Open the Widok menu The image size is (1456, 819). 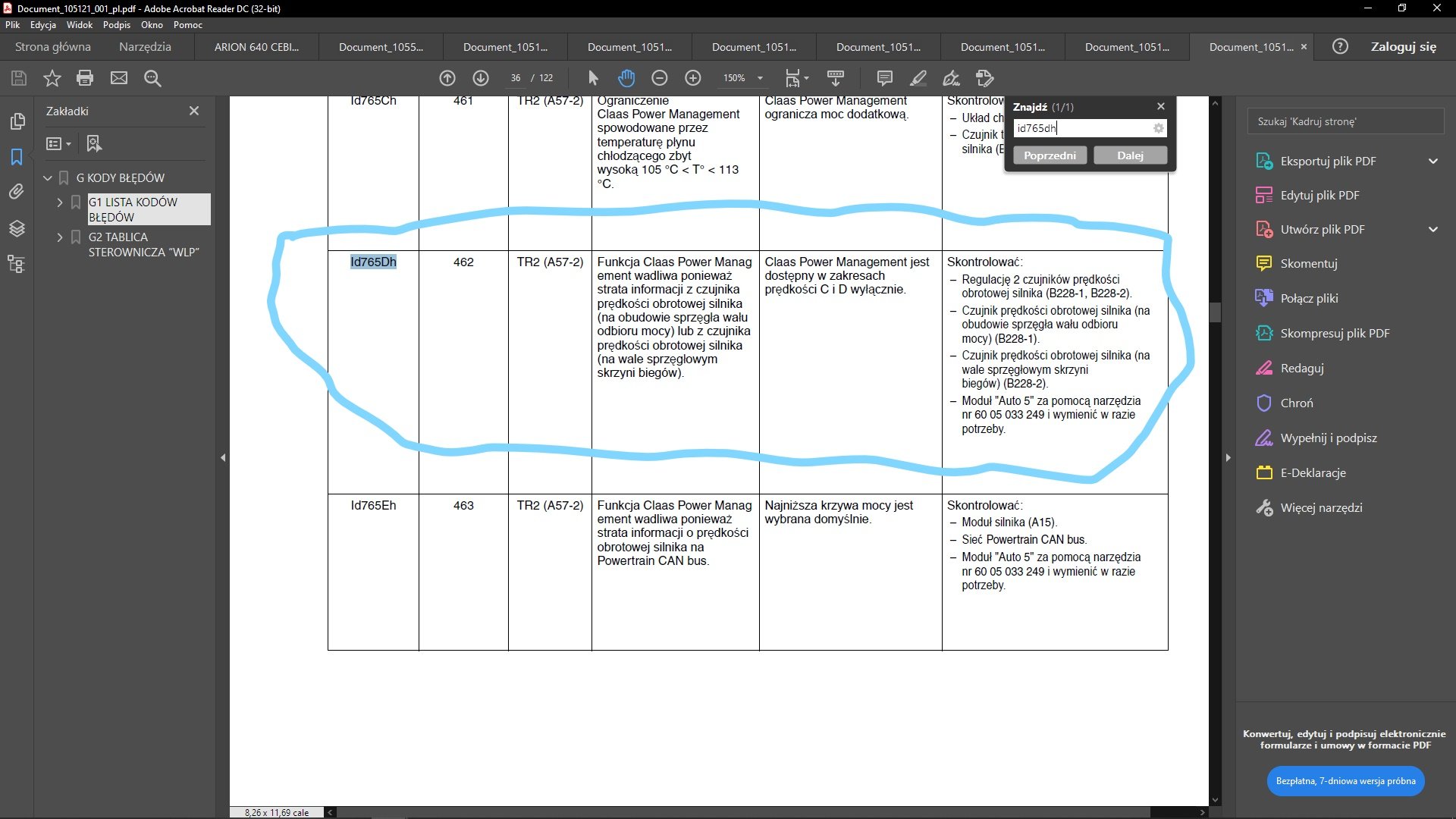coord(79,25)
